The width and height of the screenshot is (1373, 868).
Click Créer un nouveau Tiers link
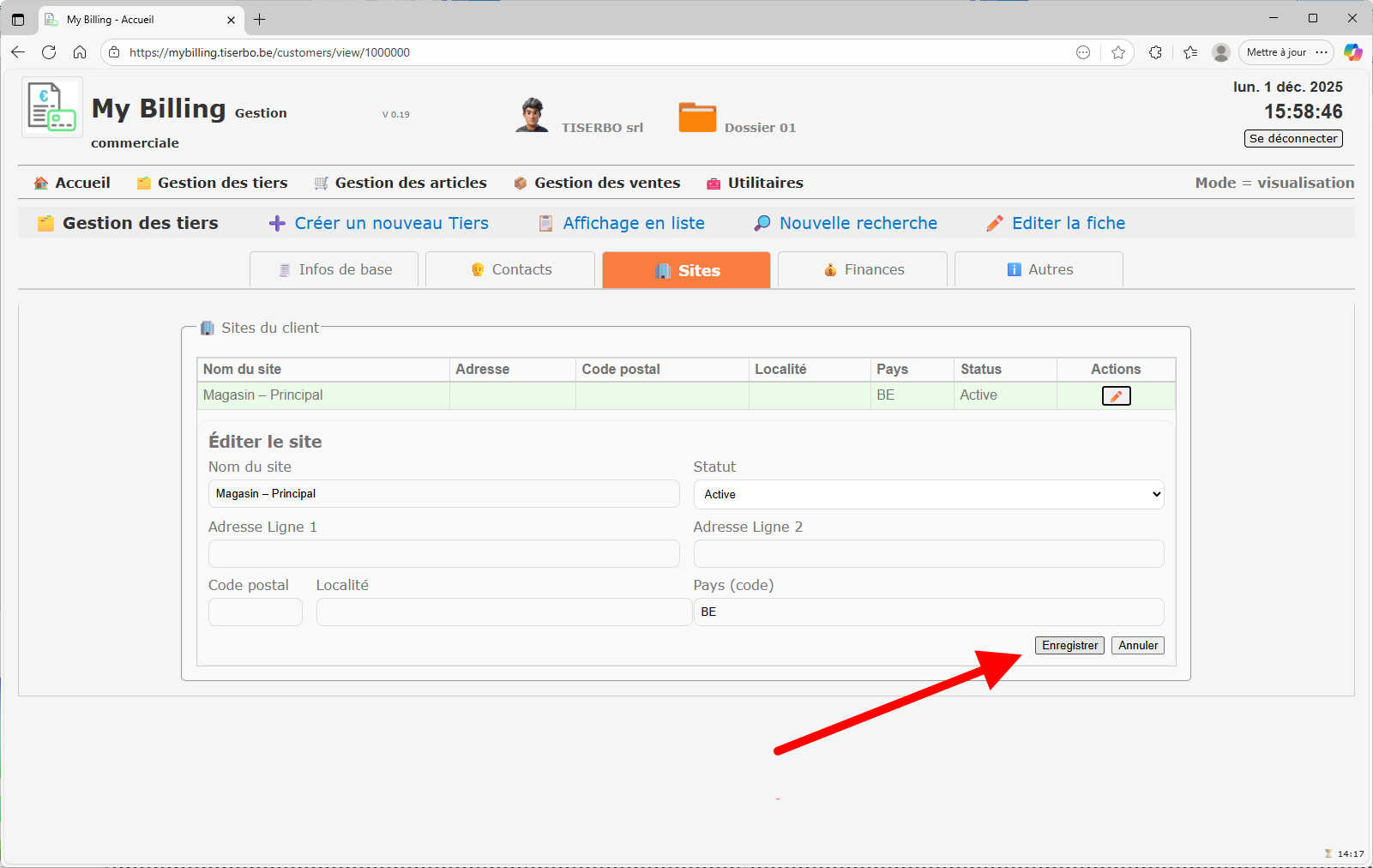[379, 223]
